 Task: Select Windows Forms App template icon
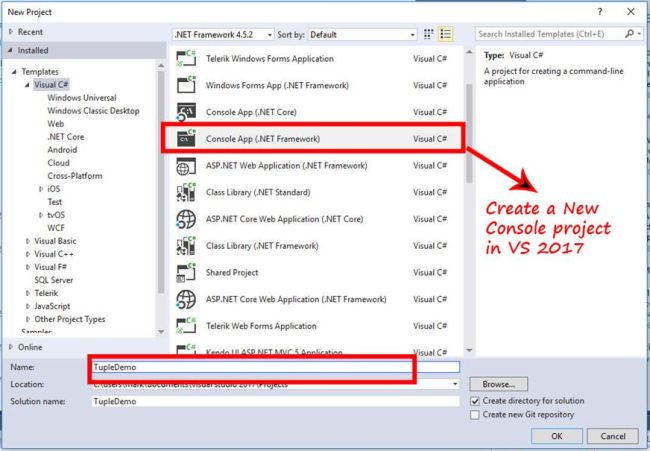pos(186,85)
